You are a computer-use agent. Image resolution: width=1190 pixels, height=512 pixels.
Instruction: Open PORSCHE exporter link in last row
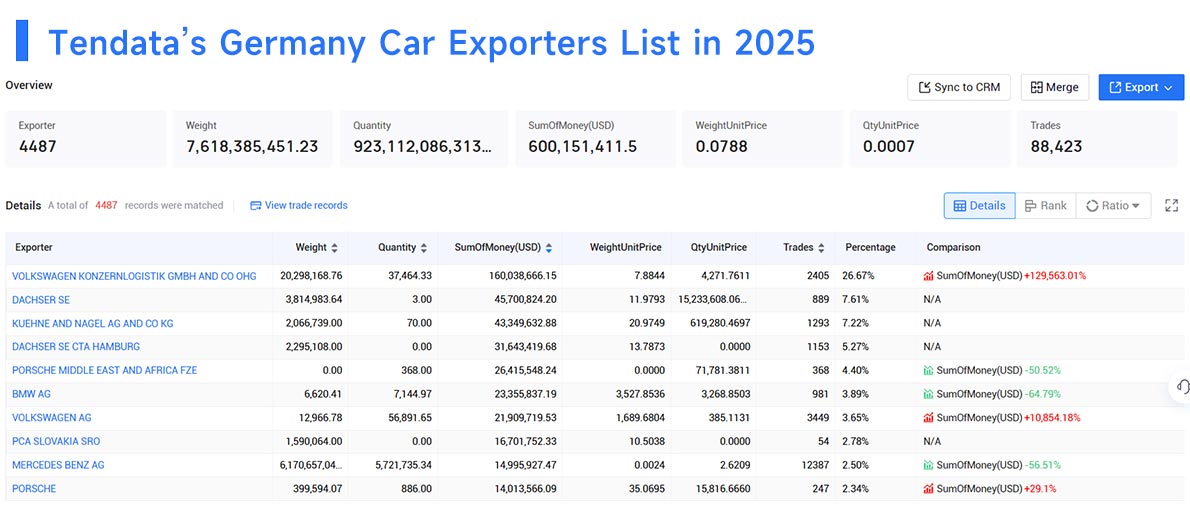34,488
